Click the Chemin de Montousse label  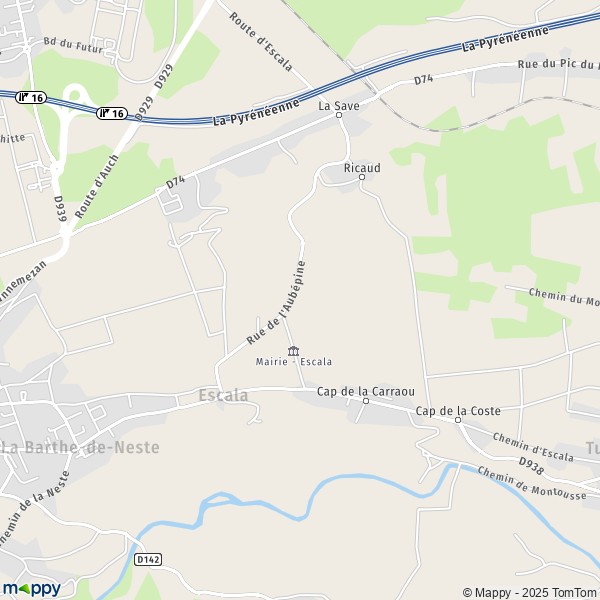point(532,483)
